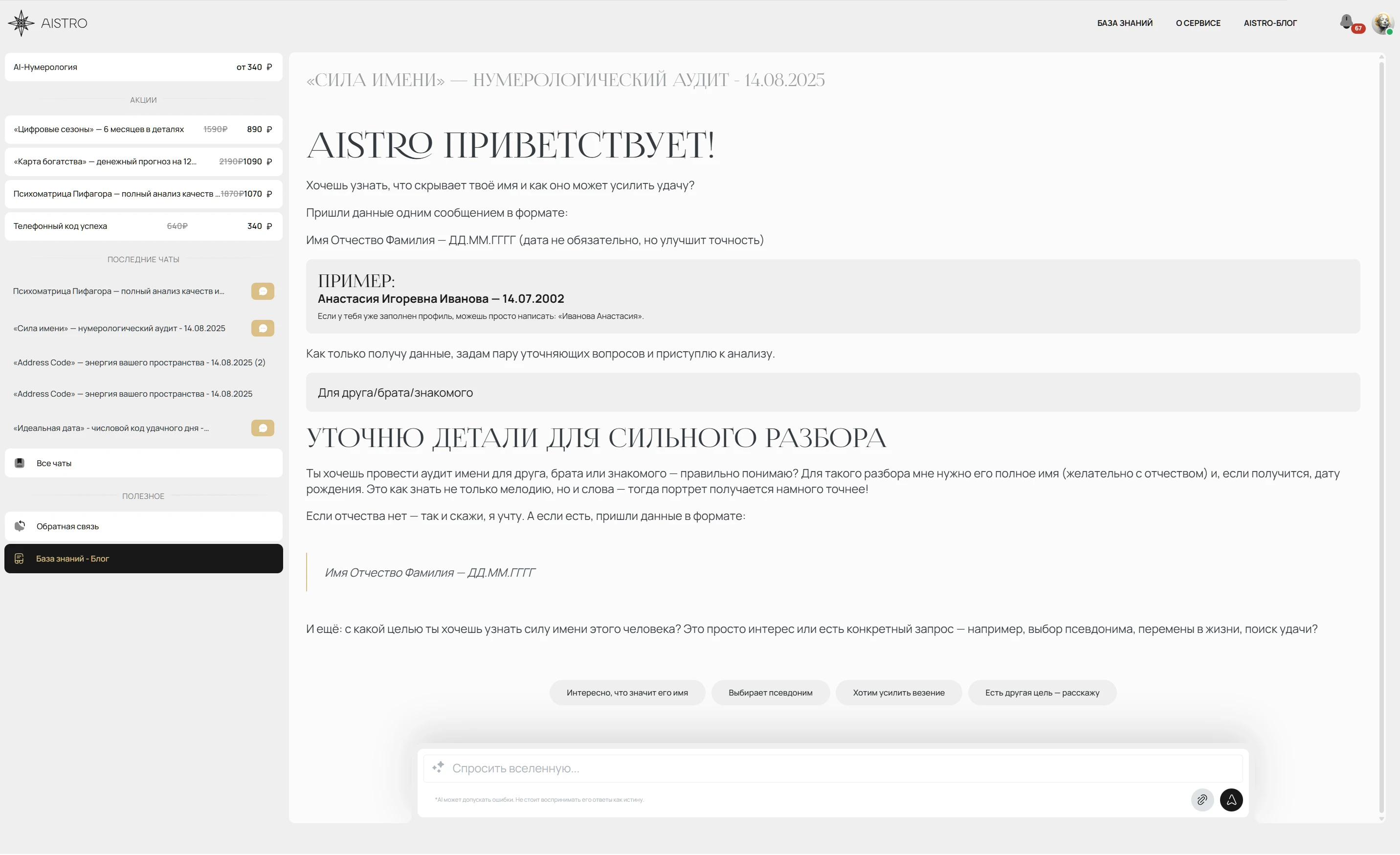Click AI disclaimer text below input

[539, 800]
